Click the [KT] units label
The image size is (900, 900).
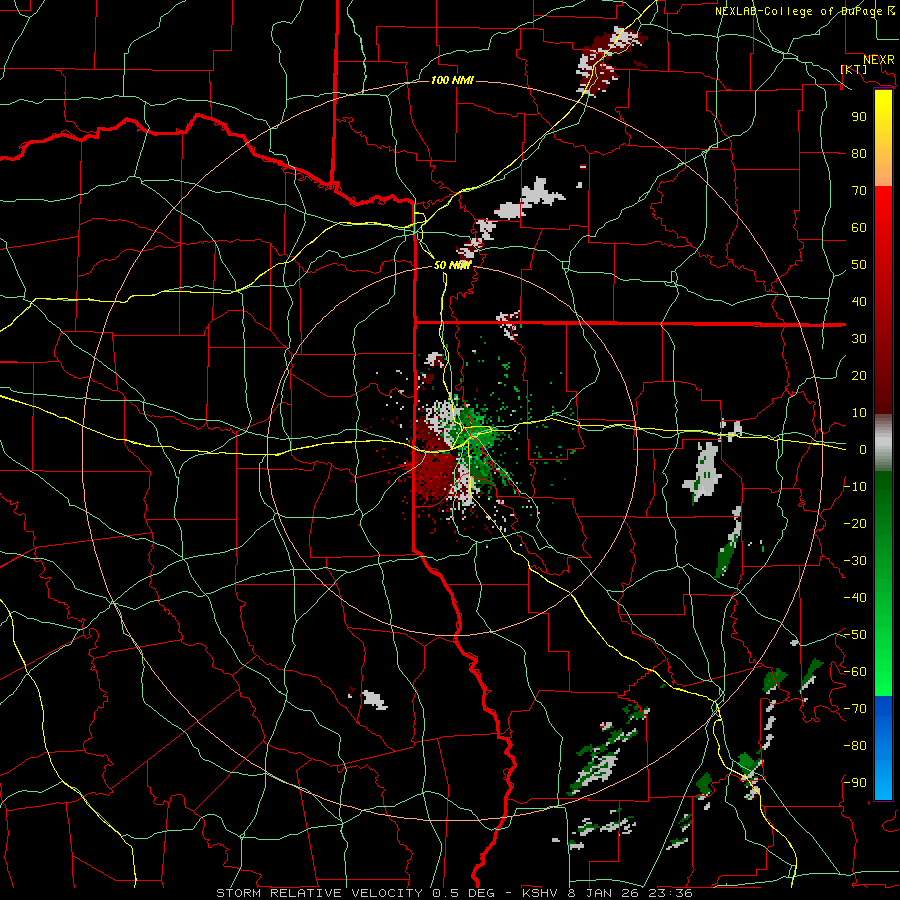point(854,69)
